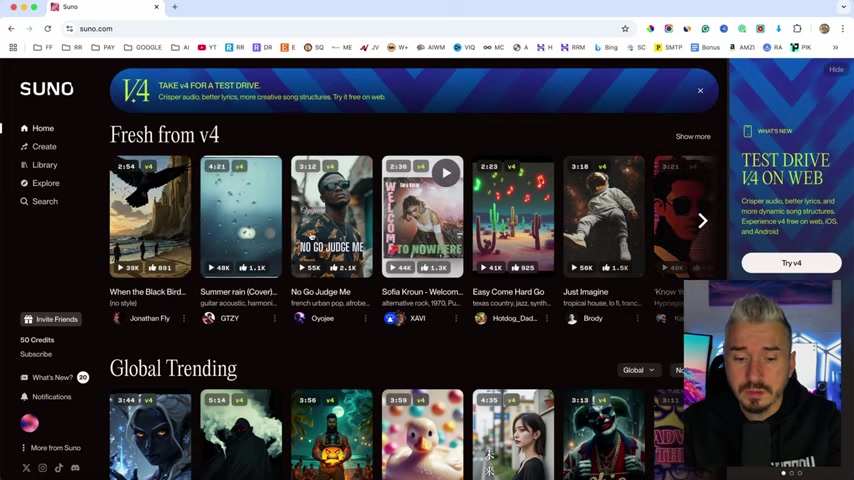Reload the page in the browser

click(48, 29)
